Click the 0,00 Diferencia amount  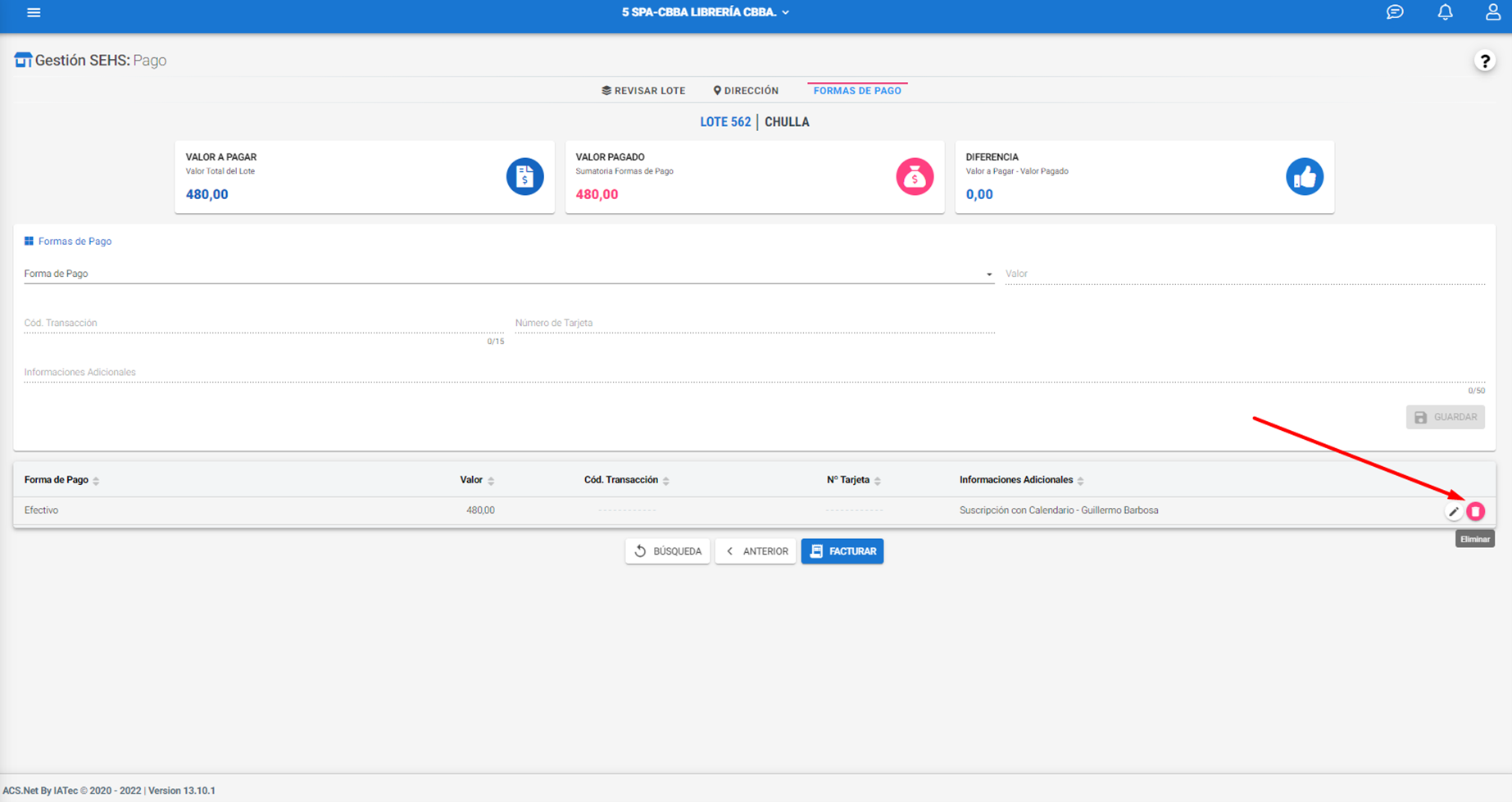(979, 194)
